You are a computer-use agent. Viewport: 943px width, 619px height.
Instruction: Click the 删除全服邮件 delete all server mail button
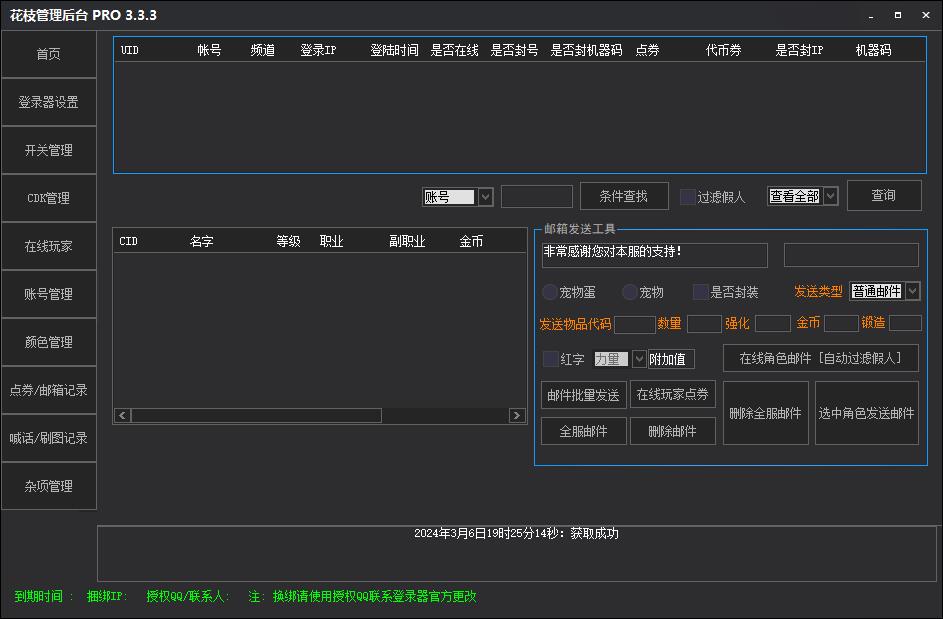pyautogui.click(x=766, y=412)
